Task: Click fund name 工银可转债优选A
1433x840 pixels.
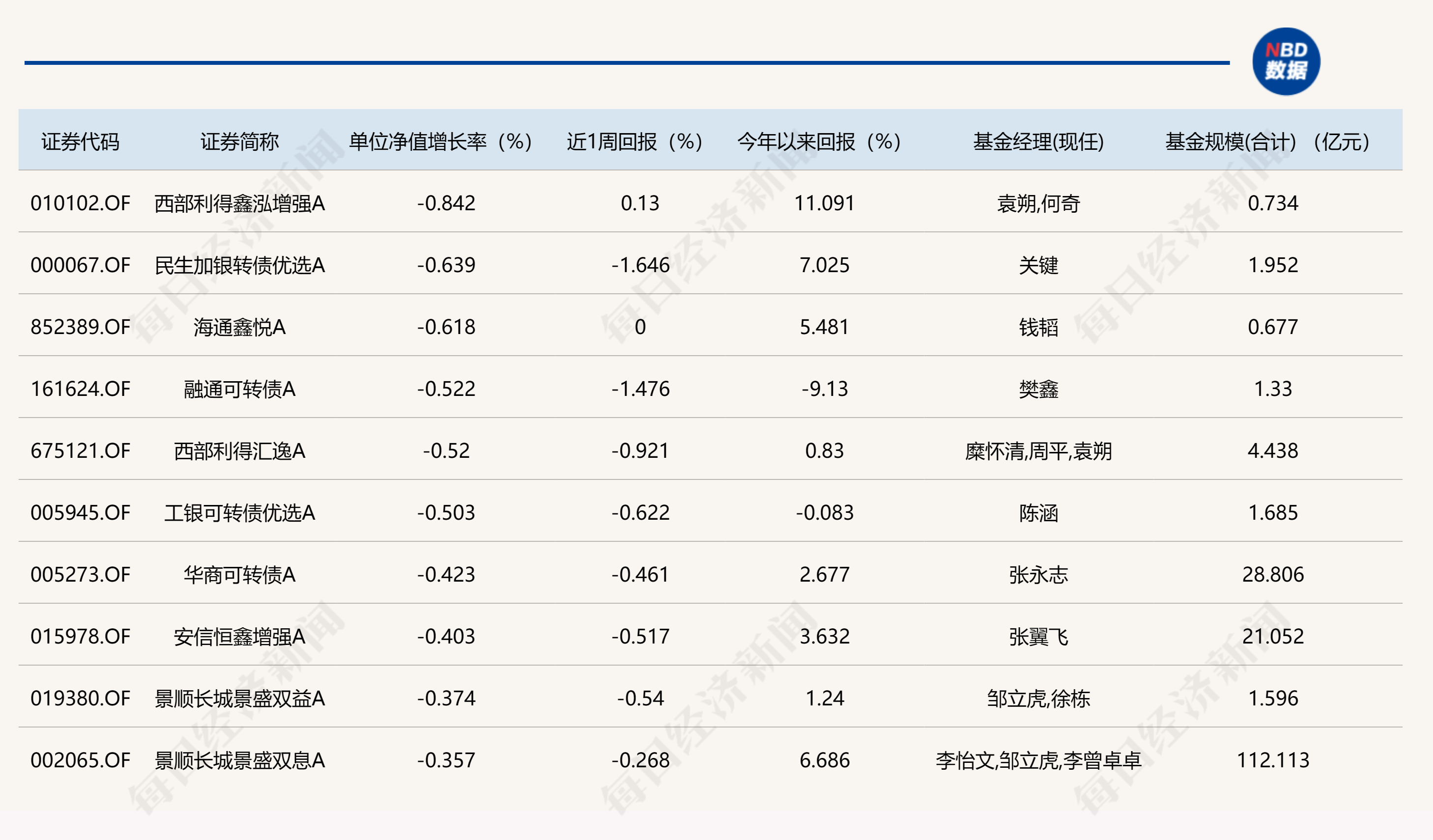Action: pyautogui.click(x=239, y=513)
